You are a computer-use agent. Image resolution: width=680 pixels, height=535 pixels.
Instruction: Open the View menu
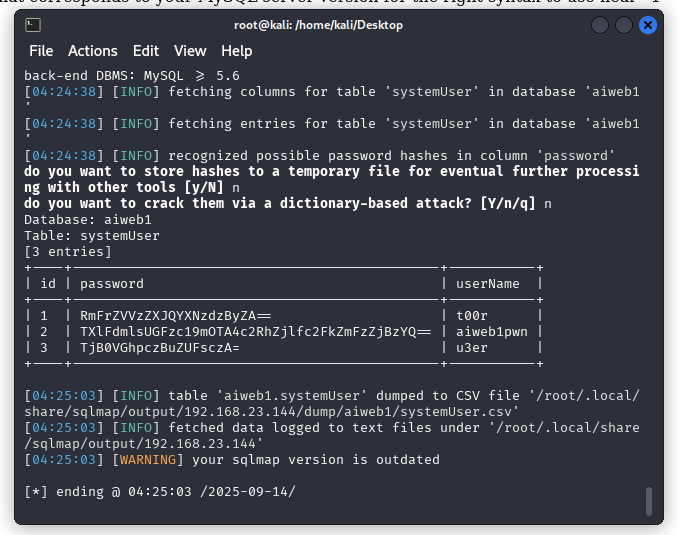190,51
